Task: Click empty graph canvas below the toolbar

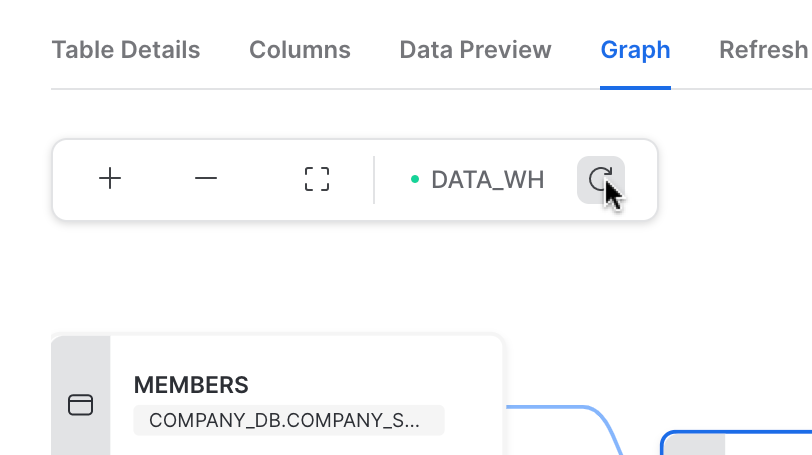Action: pyautogui.click(x=400, y=280)
